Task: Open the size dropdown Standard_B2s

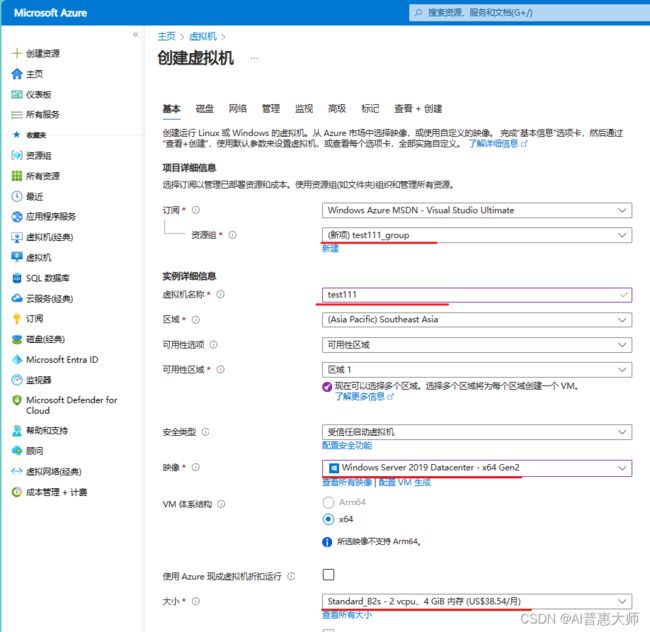Action: pos(477,601)
